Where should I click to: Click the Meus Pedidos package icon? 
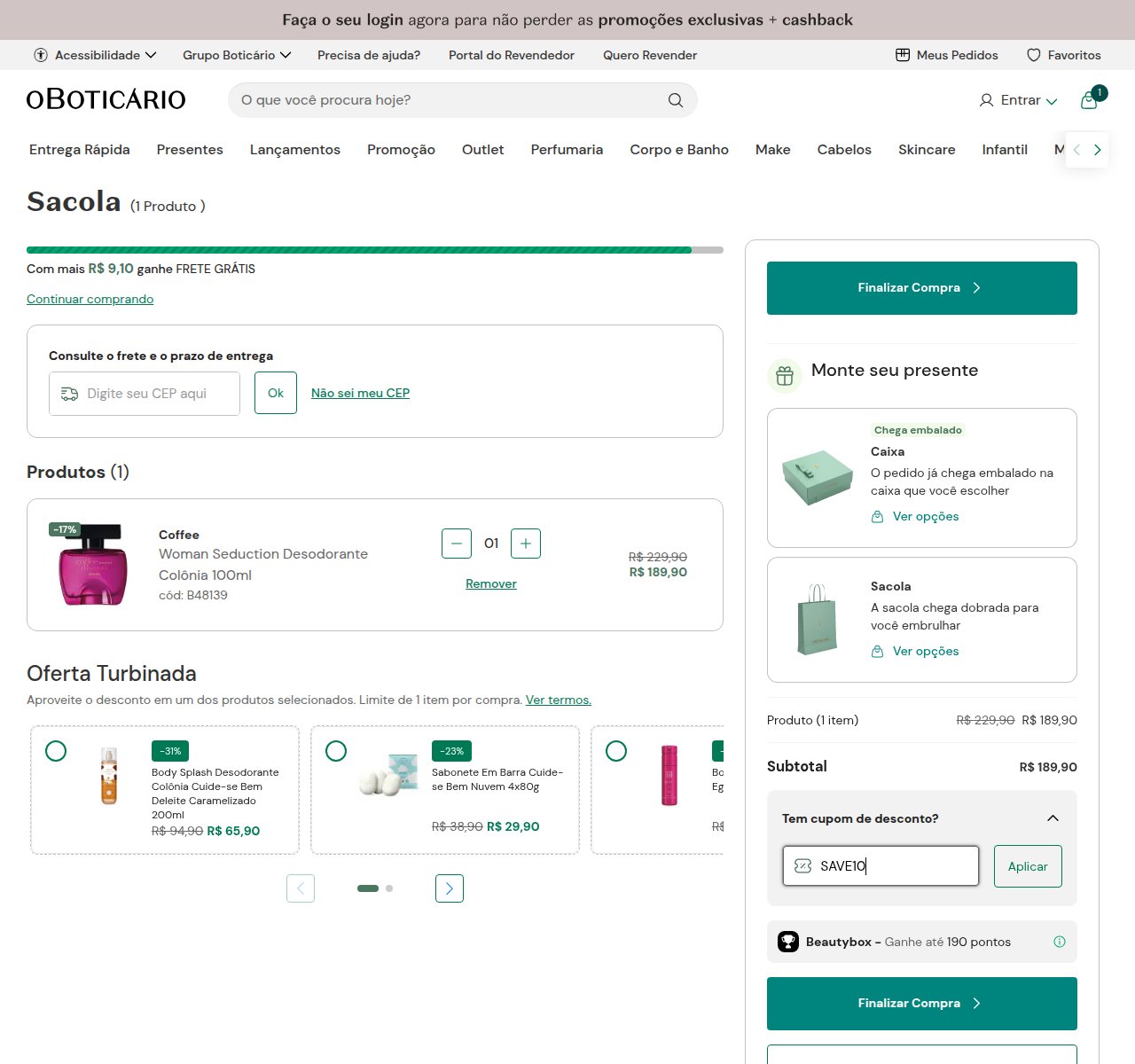tap(903, 55)
